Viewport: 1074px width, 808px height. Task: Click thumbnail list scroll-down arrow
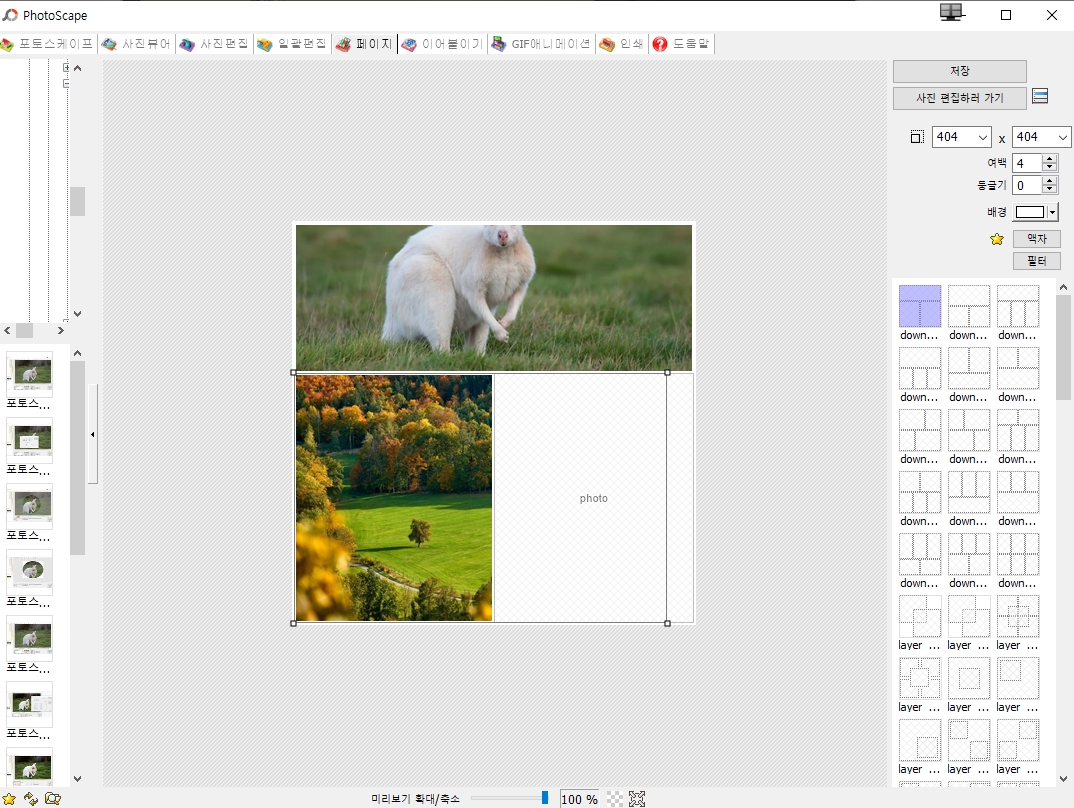tap(77, 779)
